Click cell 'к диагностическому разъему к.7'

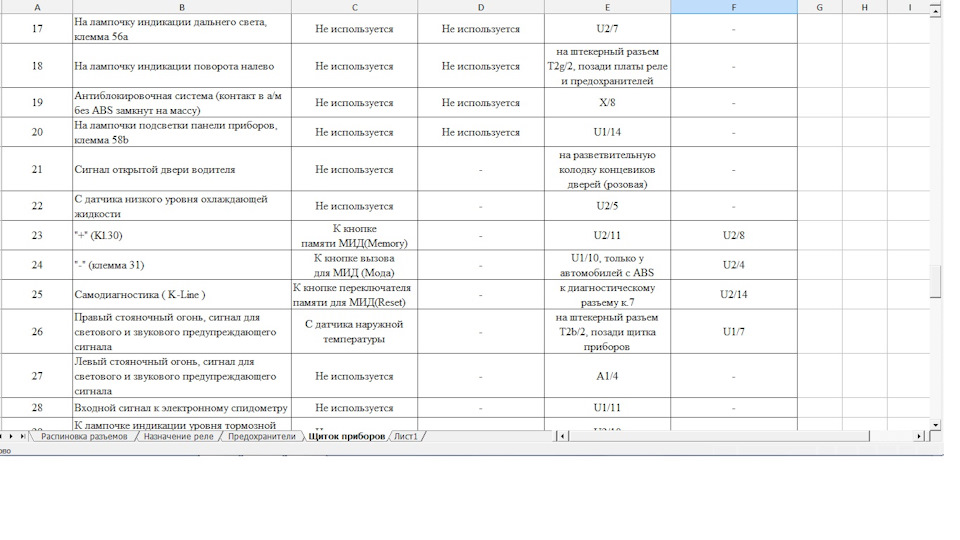pyautogui.click(x=607, y=294)
